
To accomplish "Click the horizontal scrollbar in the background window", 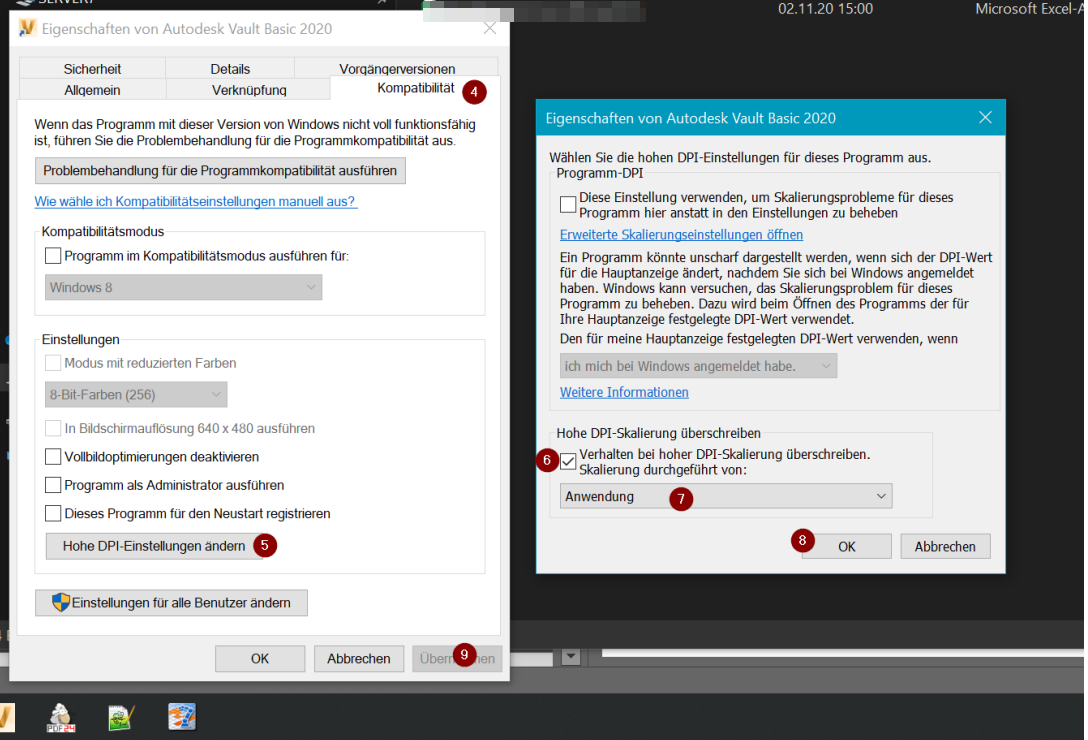I will 842,653.
